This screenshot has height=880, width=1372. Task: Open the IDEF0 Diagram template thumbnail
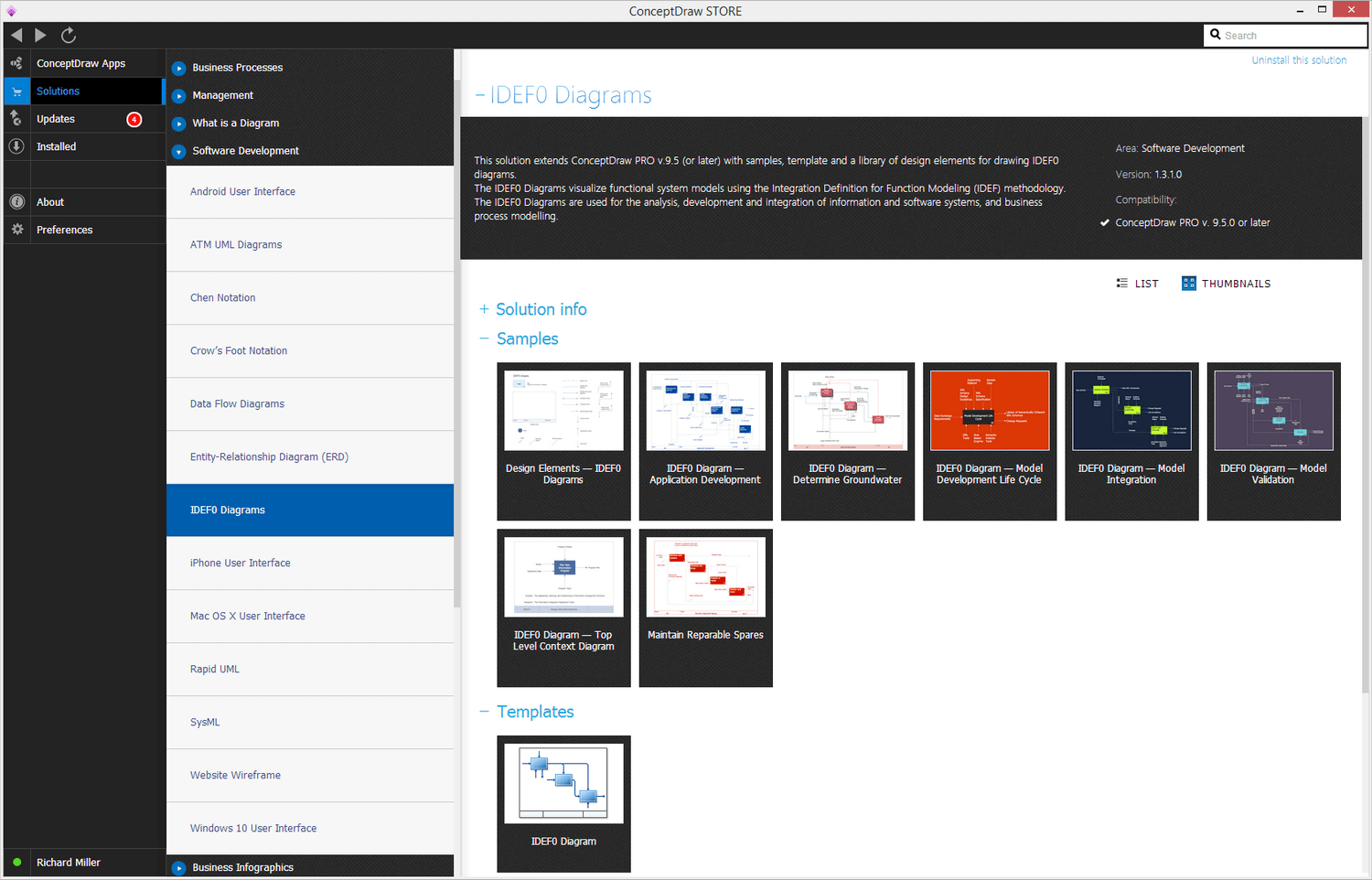point(563,803)
